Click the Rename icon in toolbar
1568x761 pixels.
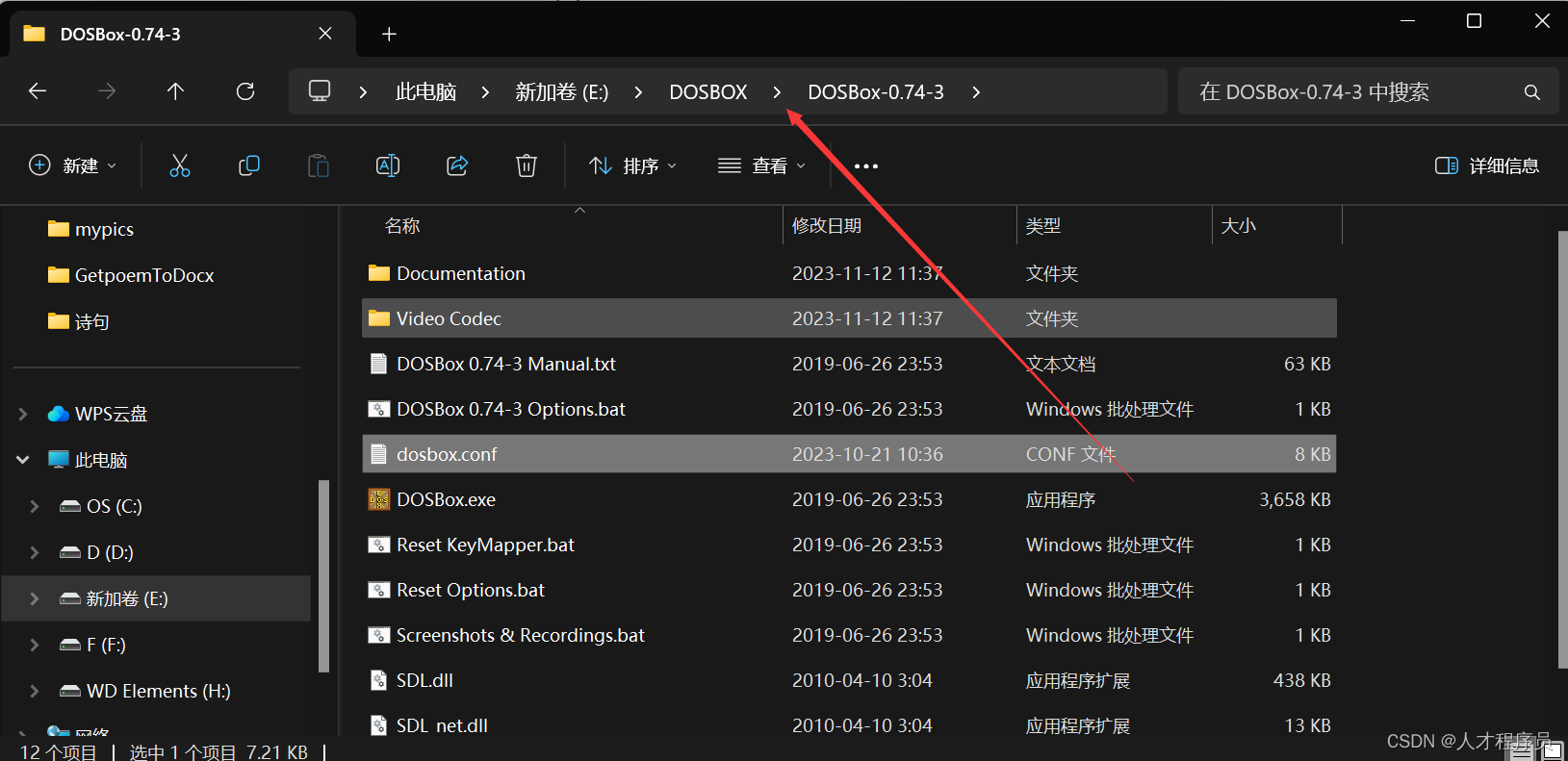[388, 165]
